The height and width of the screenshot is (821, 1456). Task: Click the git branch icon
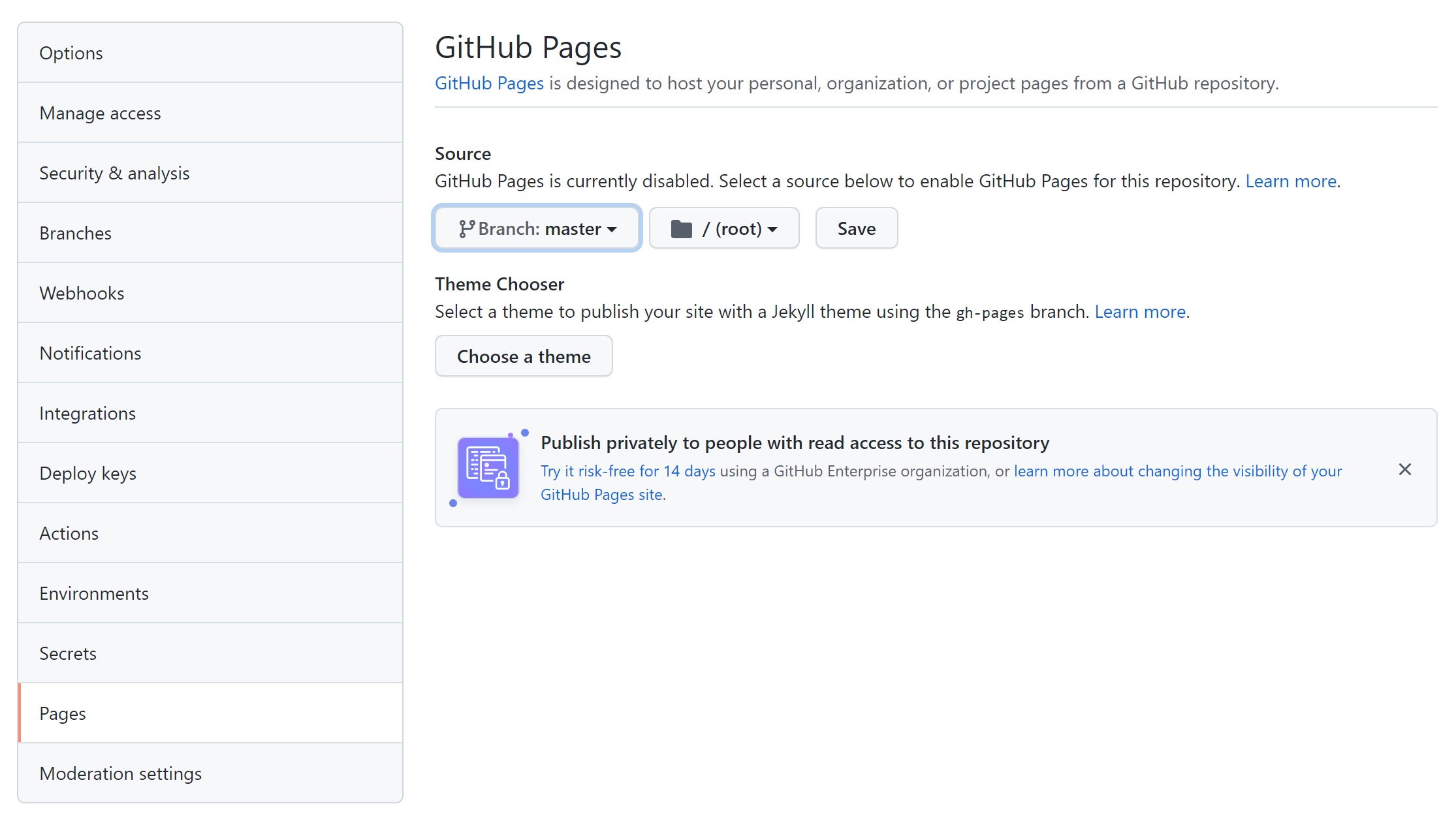coord(466,228)
